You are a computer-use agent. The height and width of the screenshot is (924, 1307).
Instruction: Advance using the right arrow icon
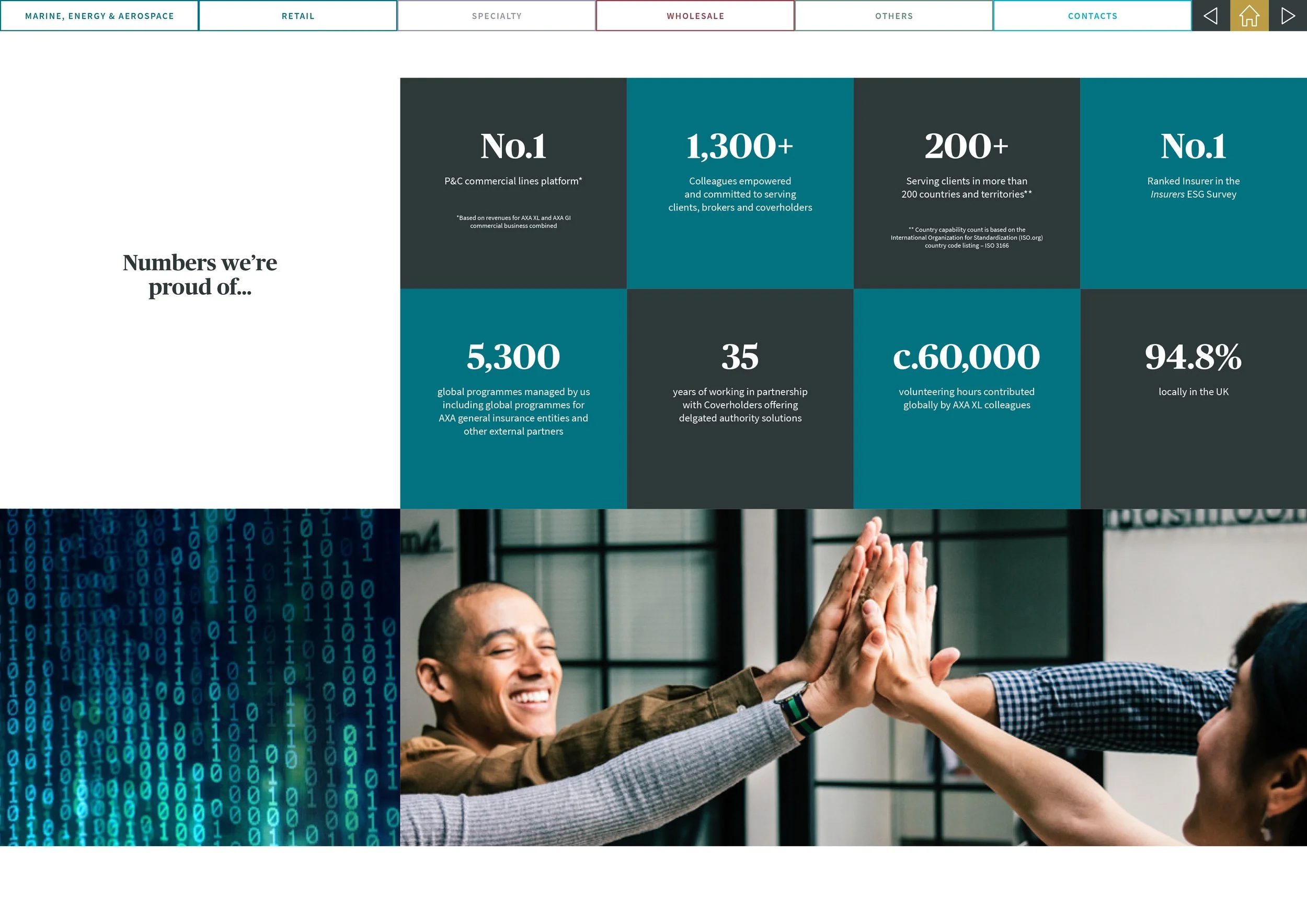[x=1288, y=15]
